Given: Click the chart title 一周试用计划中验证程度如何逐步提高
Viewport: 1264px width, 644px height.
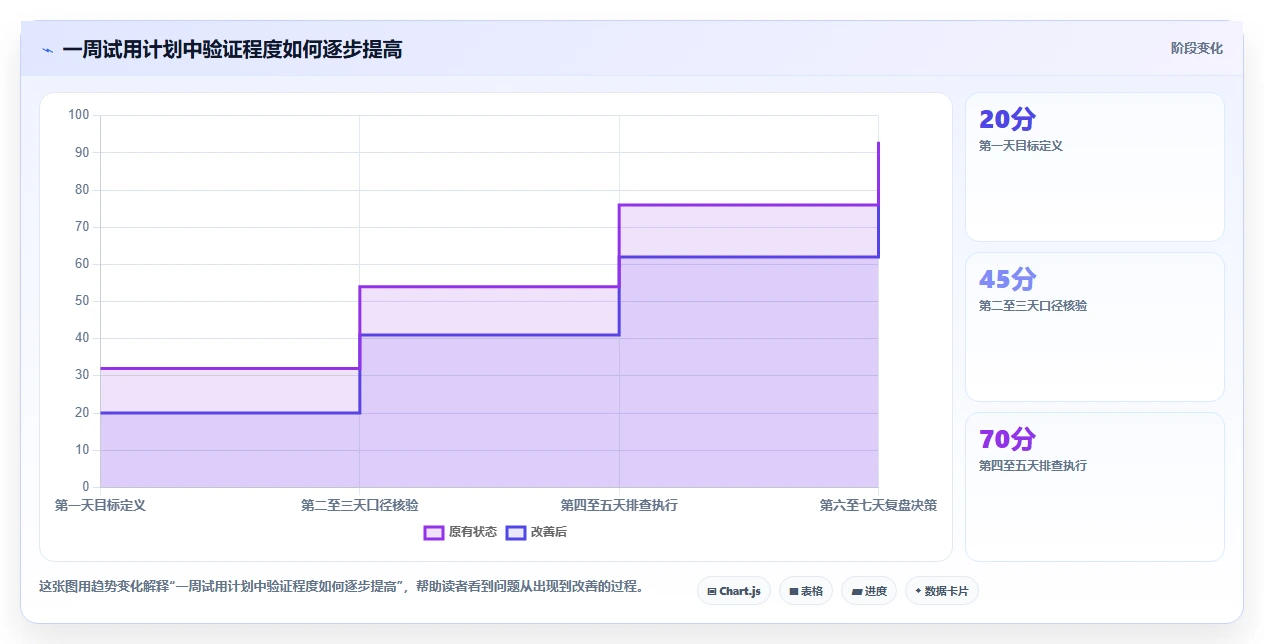Looking at the screenshot, I should 232,49.
